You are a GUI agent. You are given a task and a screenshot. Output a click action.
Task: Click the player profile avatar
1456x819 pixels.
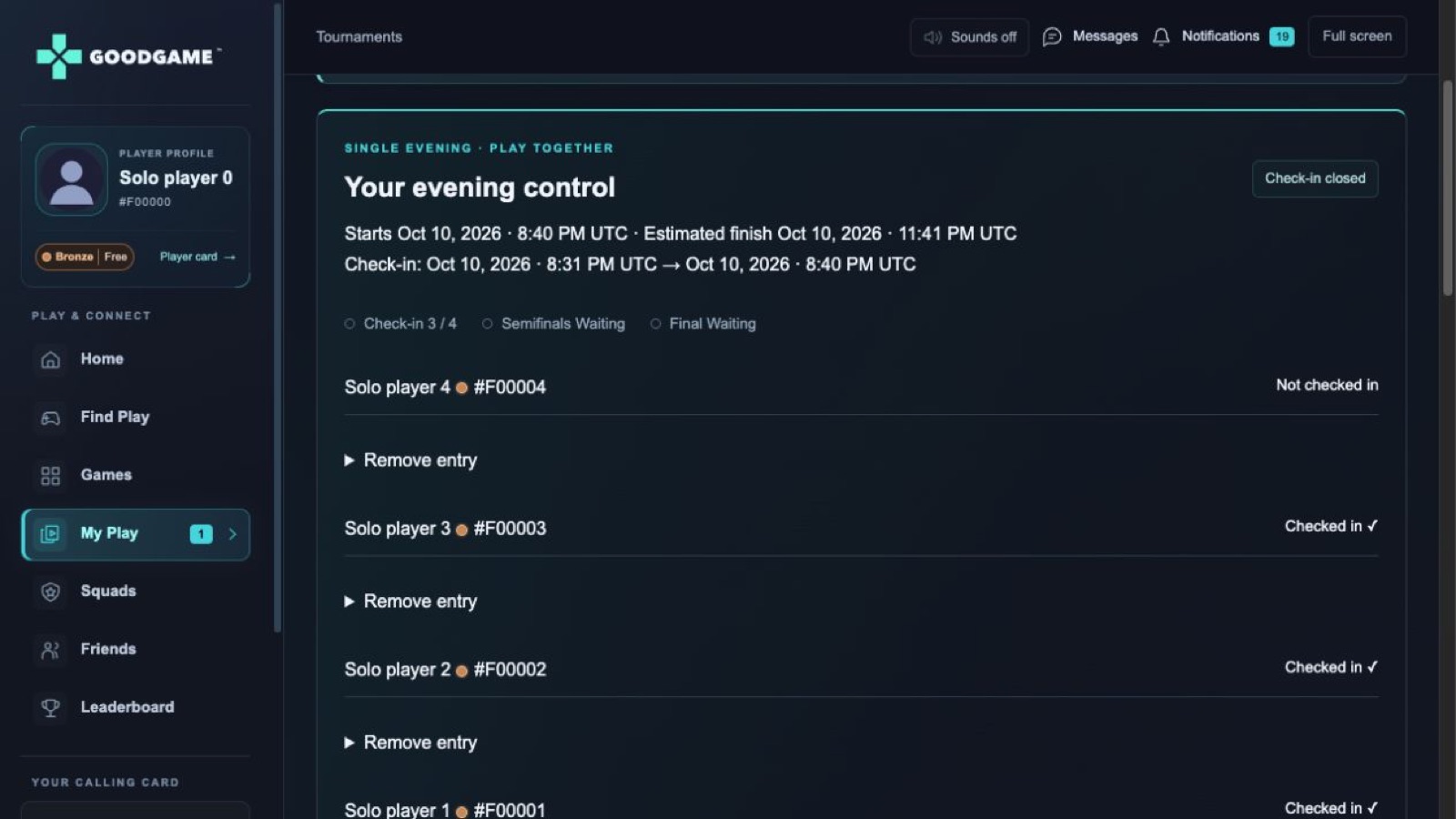[x=71, y=179]
